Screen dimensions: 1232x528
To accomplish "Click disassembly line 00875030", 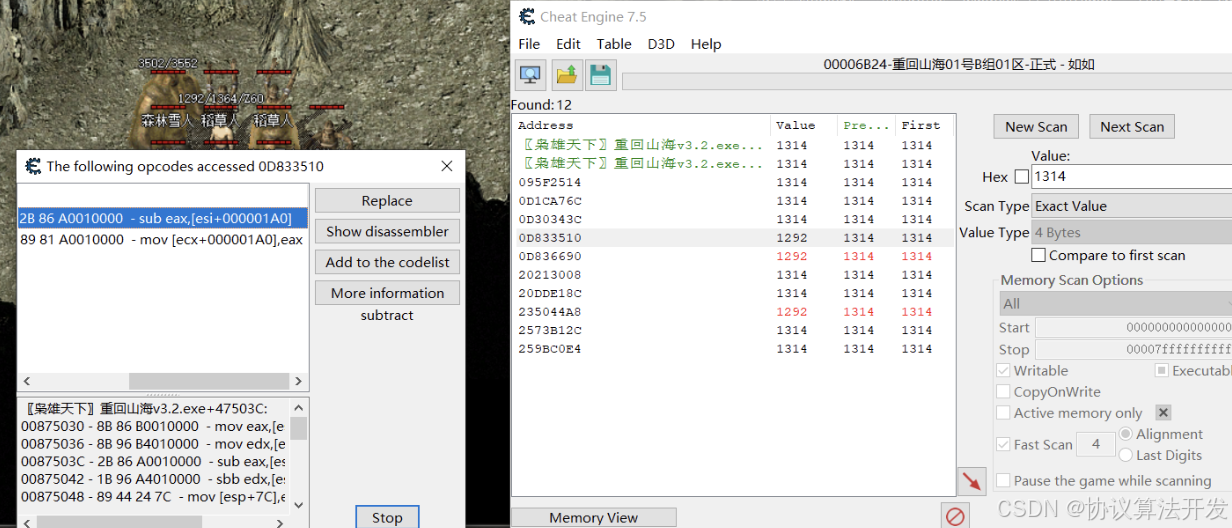I will click(x=154, y=426).
